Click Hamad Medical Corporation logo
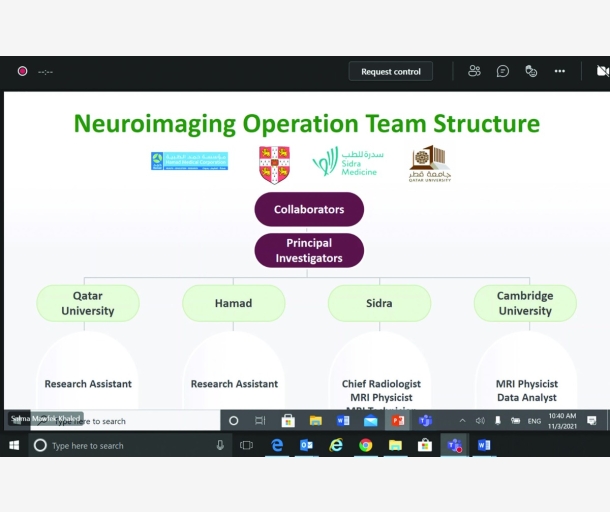 [x=189, y=161]
